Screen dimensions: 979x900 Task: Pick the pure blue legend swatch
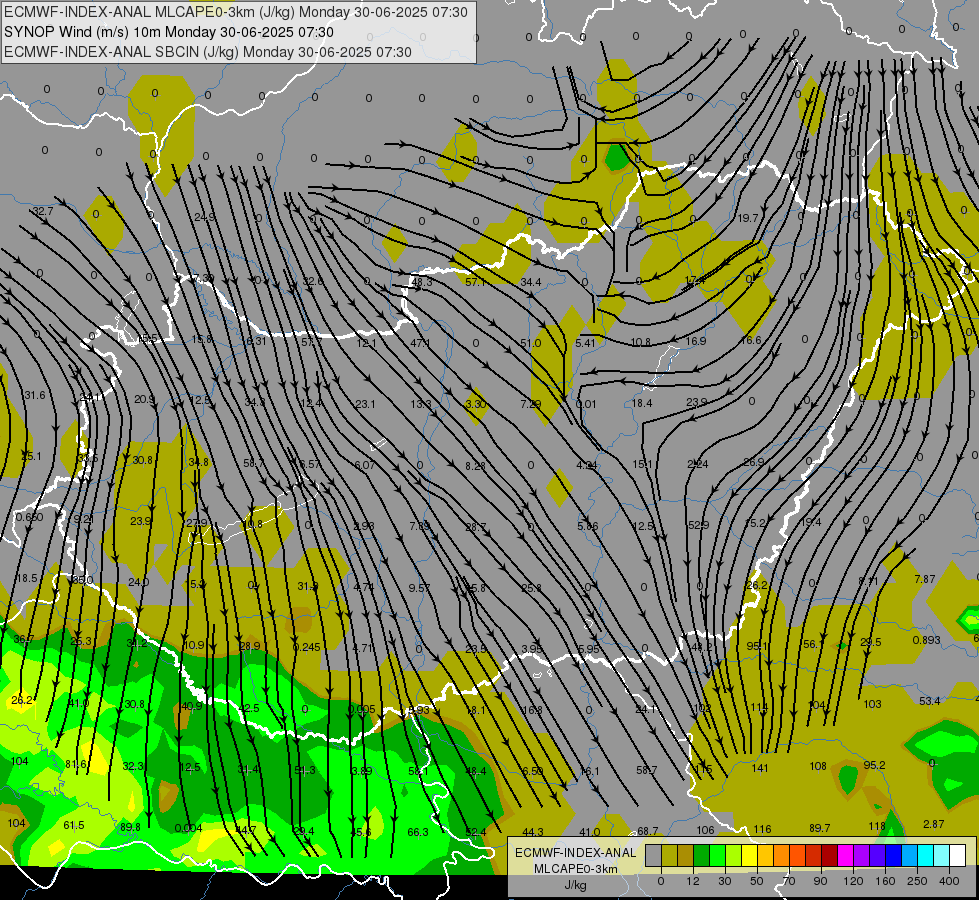893,856
